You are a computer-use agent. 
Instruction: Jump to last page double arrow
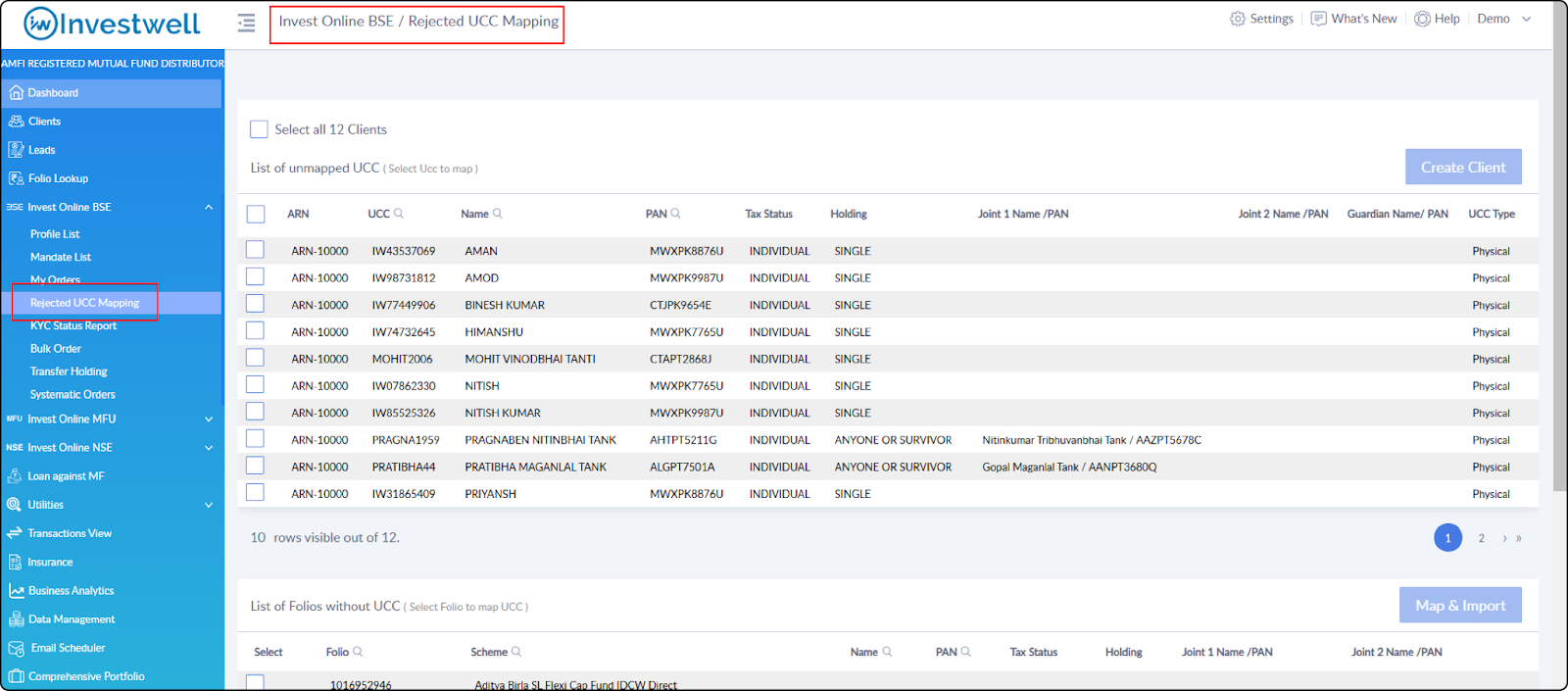coord(1519,538)
